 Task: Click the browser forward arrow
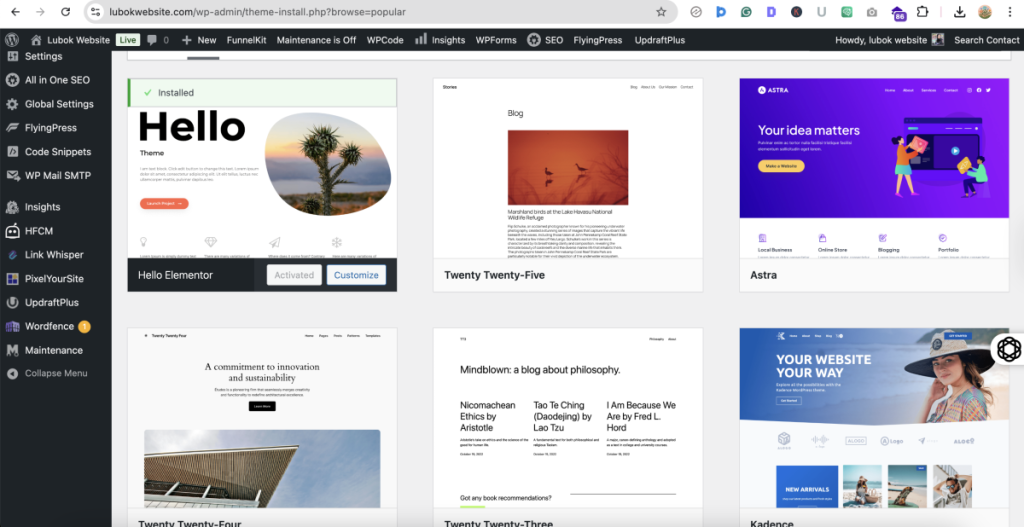click(x=40, y=12)
